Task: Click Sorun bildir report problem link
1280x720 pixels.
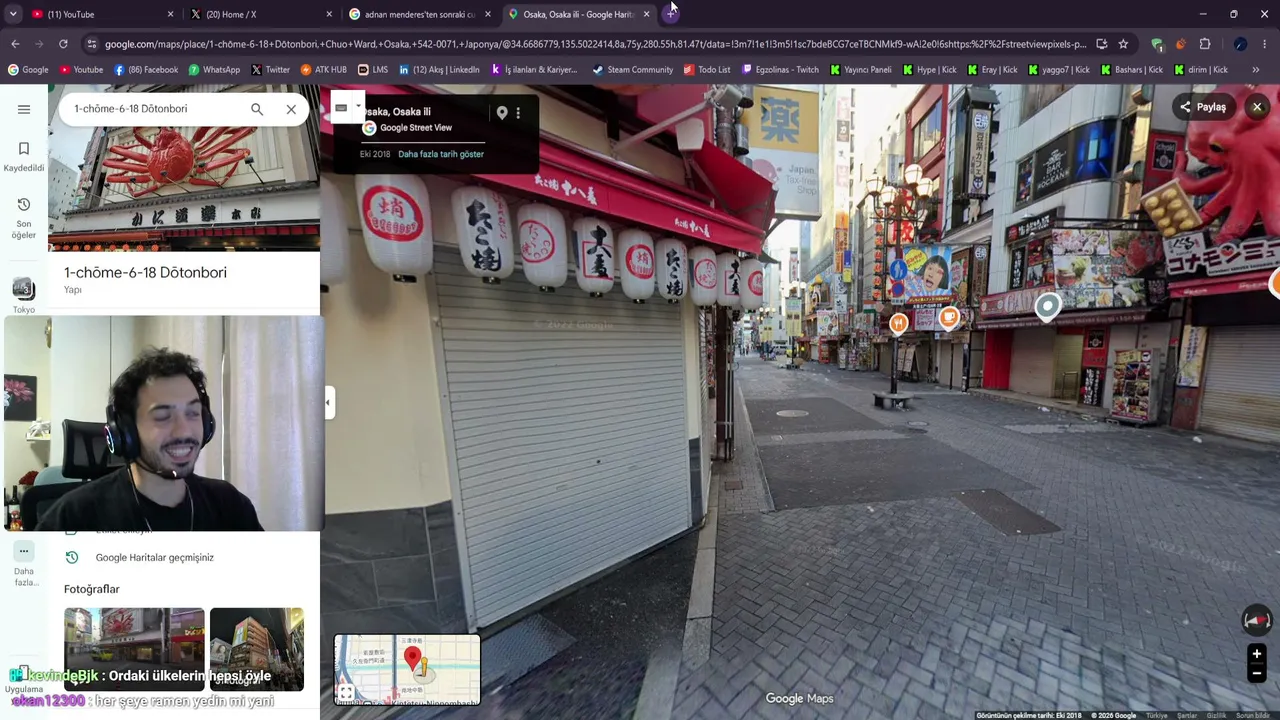Action: pyautogui.click(x=1252, y=716)
